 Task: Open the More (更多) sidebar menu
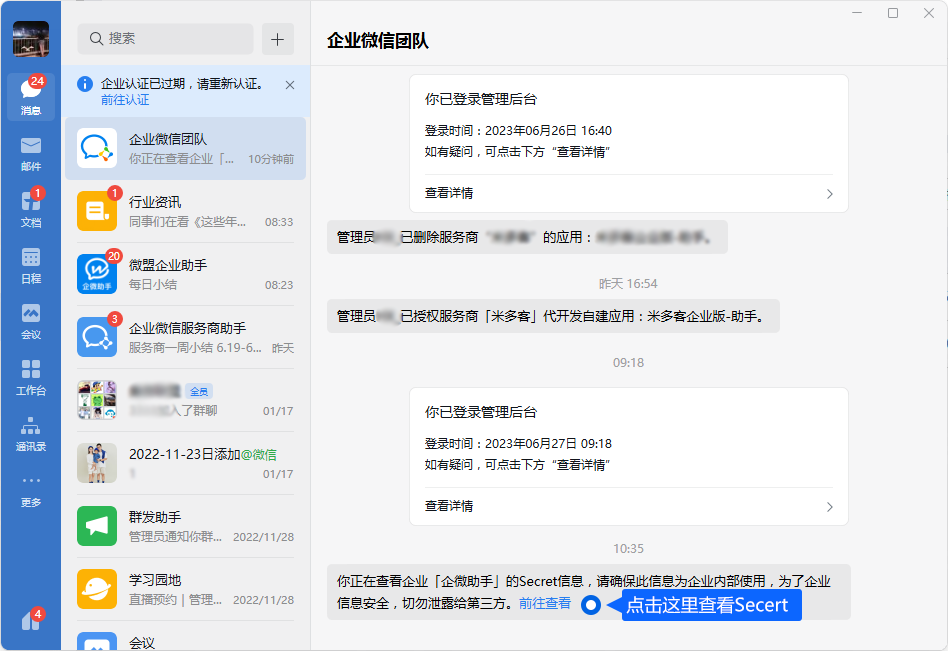click(30, 489)
